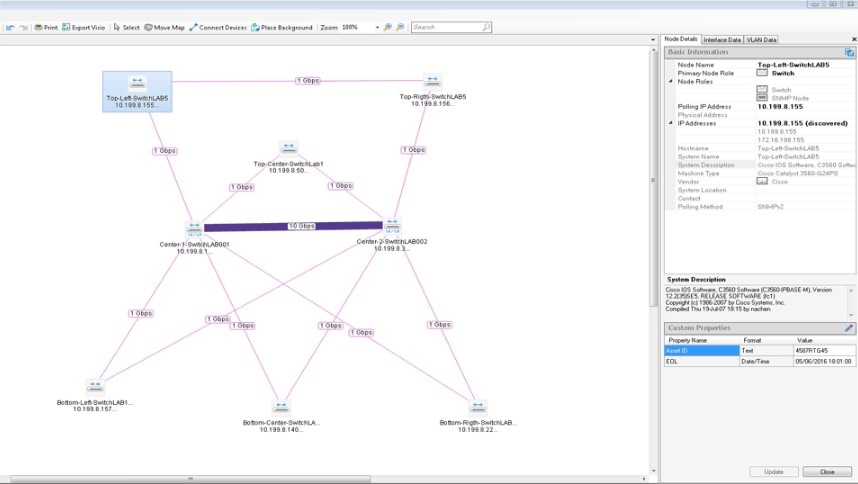Screen dimensions: 858x484
Task: Click the 1 Gbps label between top switches
Action: [x=308, y=80]
